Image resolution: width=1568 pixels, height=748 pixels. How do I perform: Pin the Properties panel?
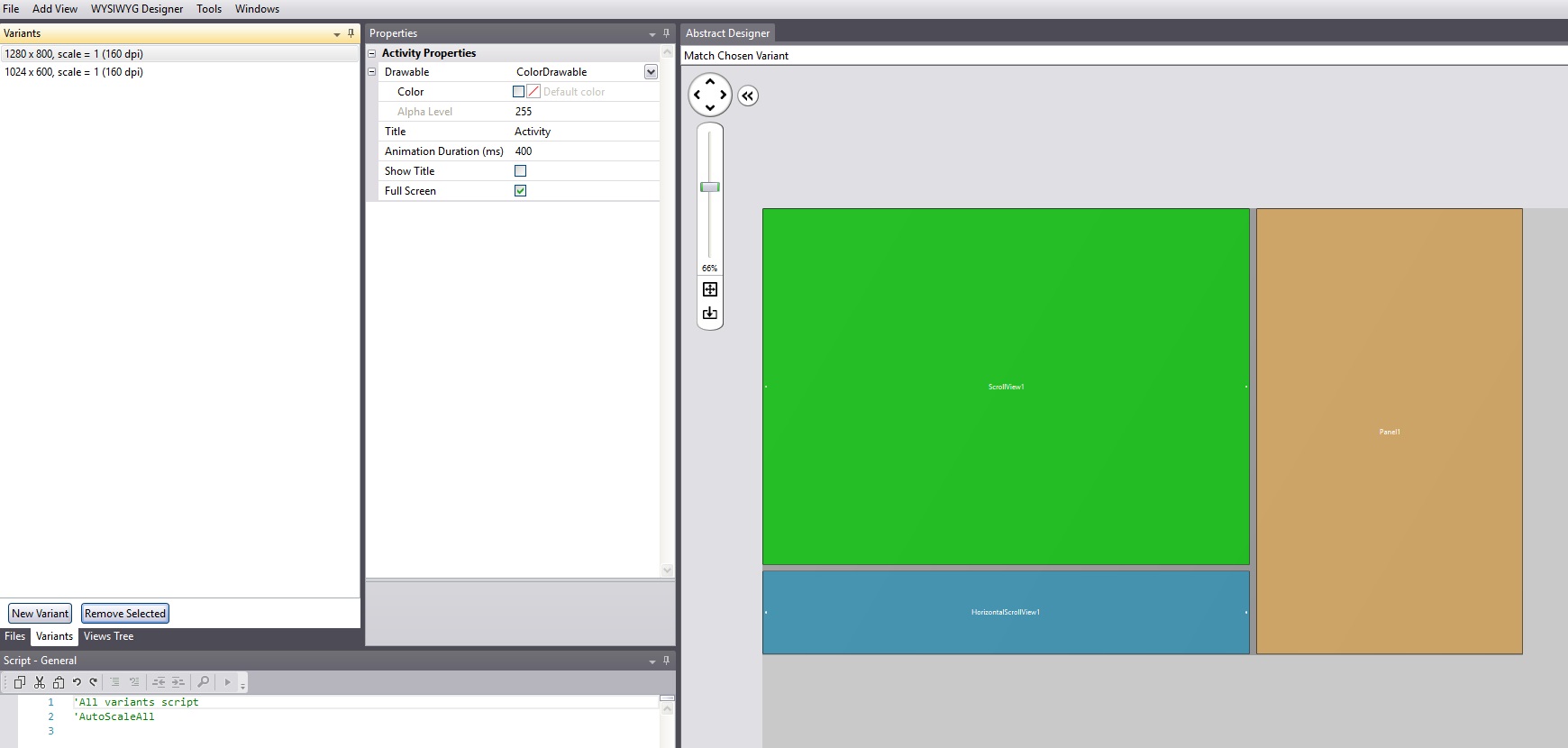pos(666,33)
